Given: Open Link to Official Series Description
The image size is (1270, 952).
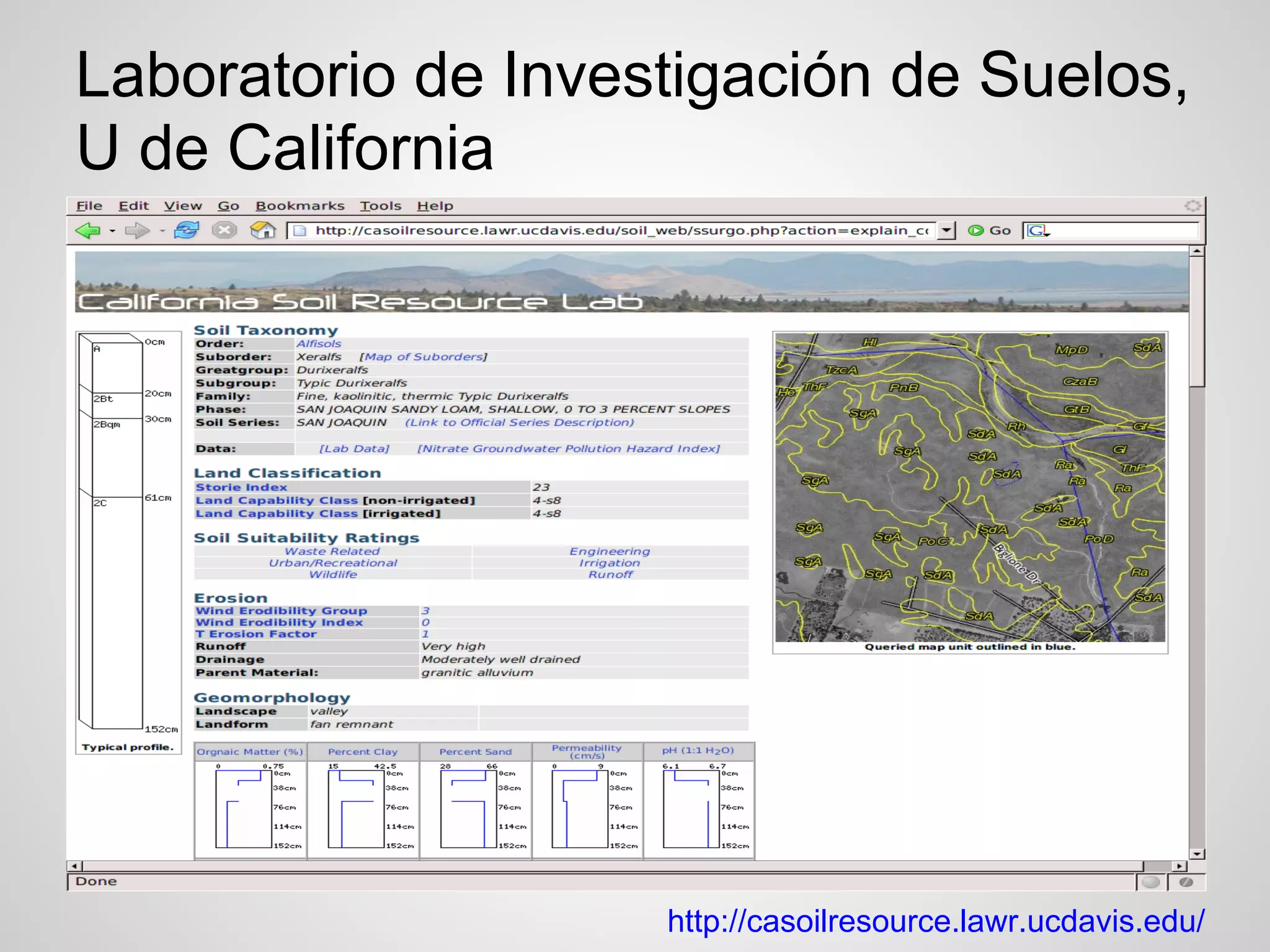Looking at the screenshot, I should pos(520,423).
